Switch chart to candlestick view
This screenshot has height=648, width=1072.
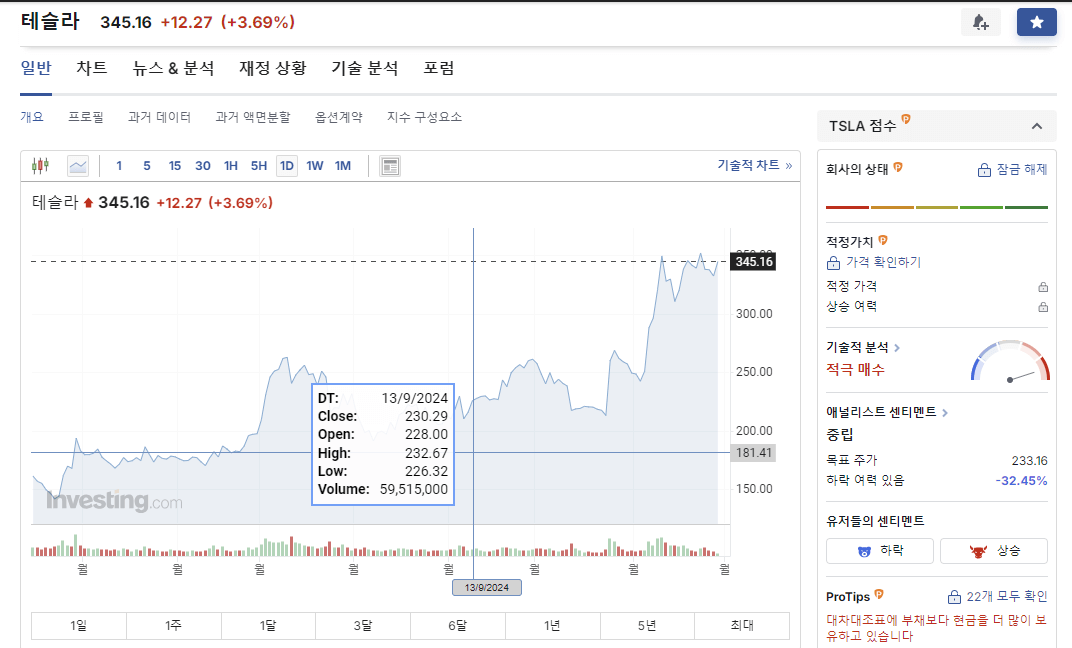click(40, 165)
